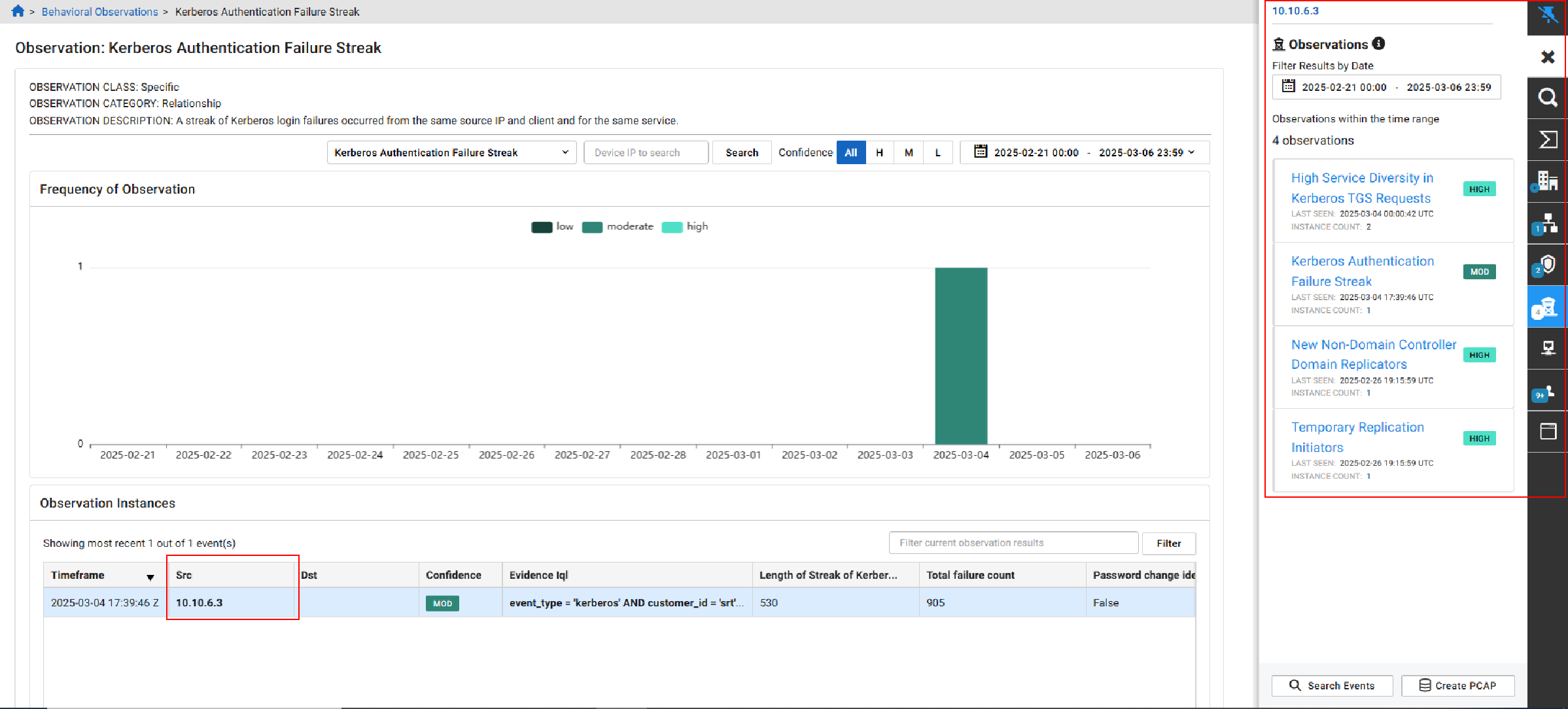The image size is (1568, 709).
Task: Click the shield sidebar icon
Action: click(1548, 265)
